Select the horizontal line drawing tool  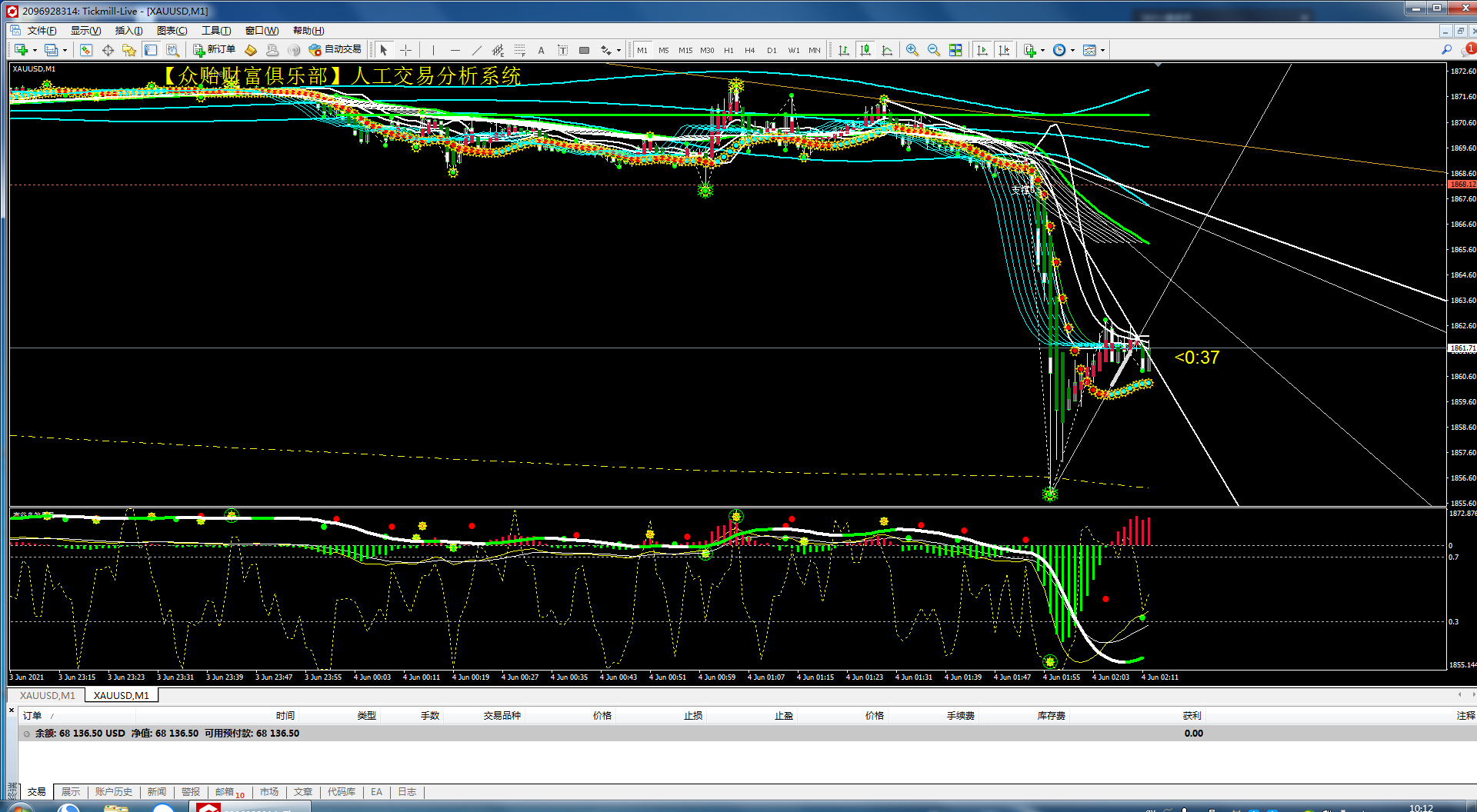(x=455, y=50)
